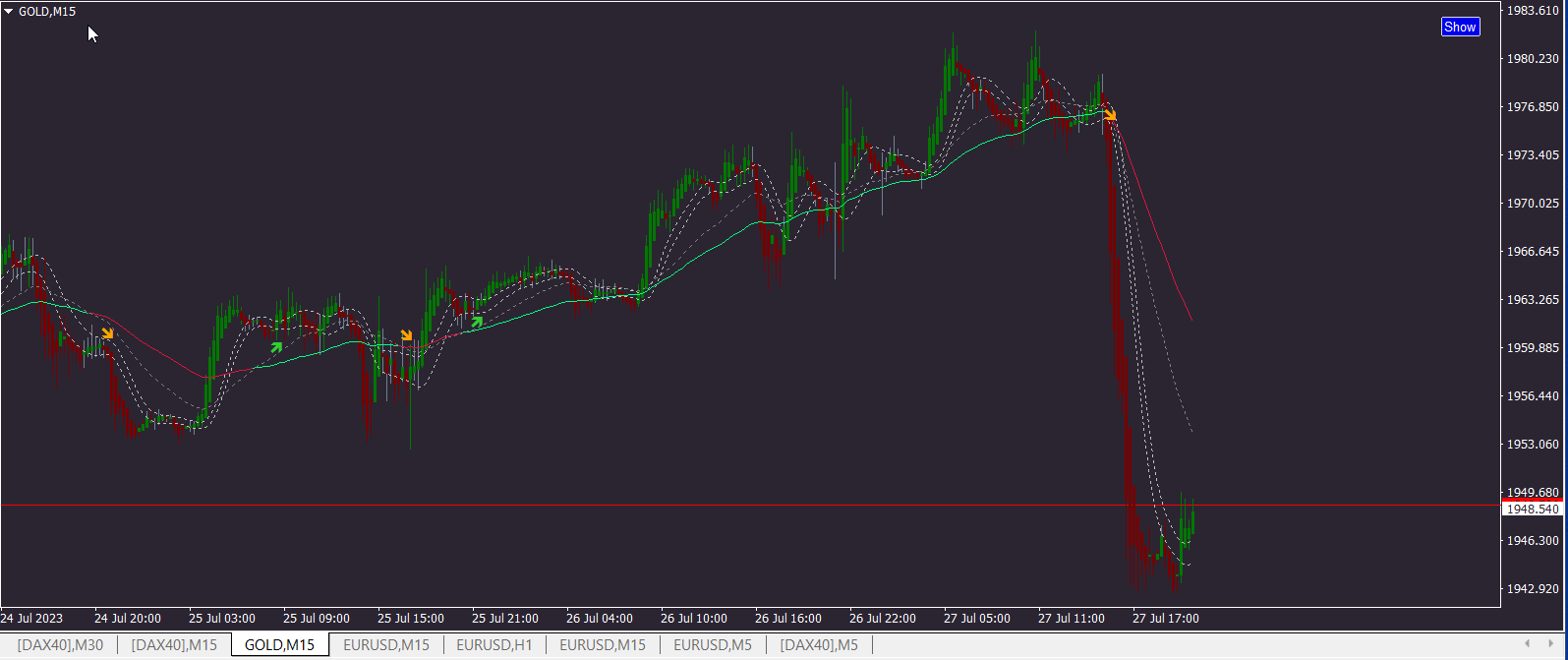Viewport: 1568px width, 660px height.
Task: Click the 1970.025 price scale value
Action: pyautogui.click(x=1533, y=204)
